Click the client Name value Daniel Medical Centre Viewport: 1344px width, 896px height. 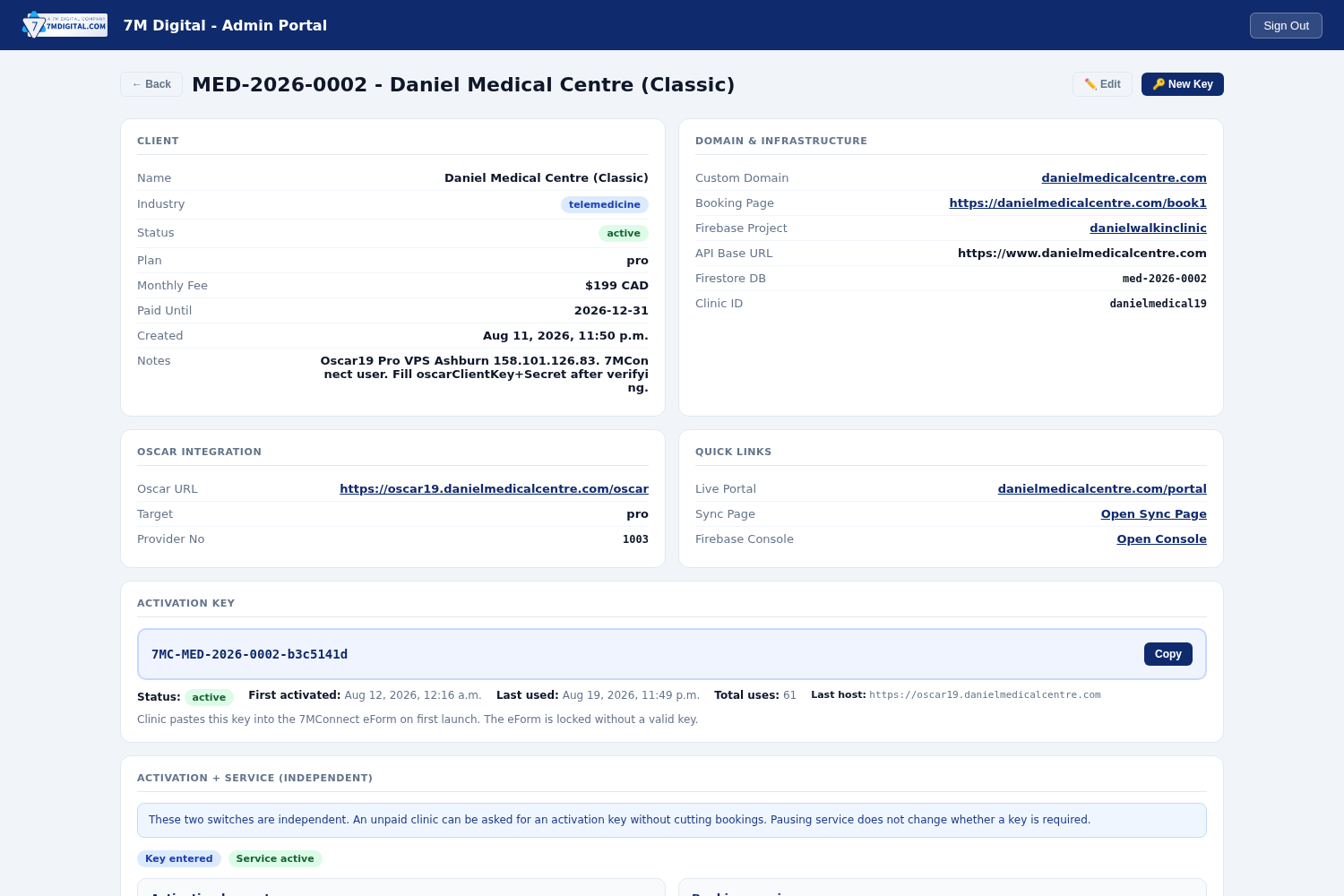point(547,178)
